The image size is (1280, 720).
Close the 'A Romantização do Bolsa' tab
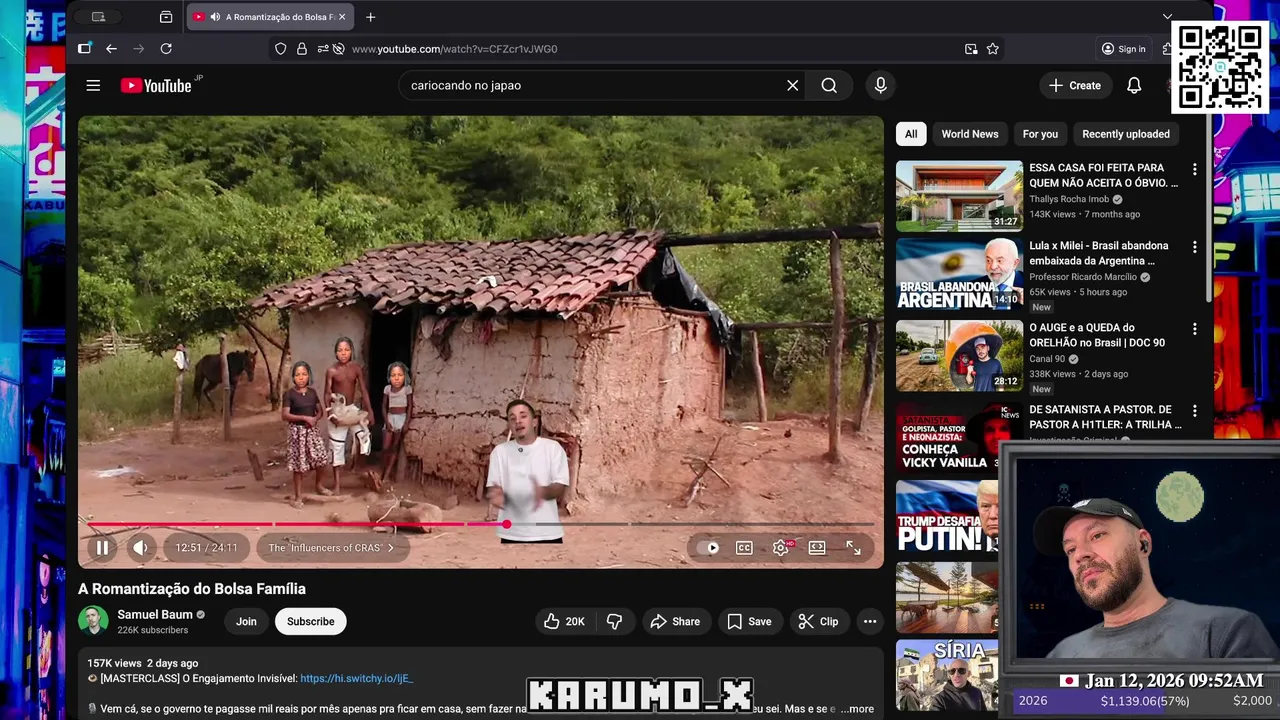coord(342,17)
